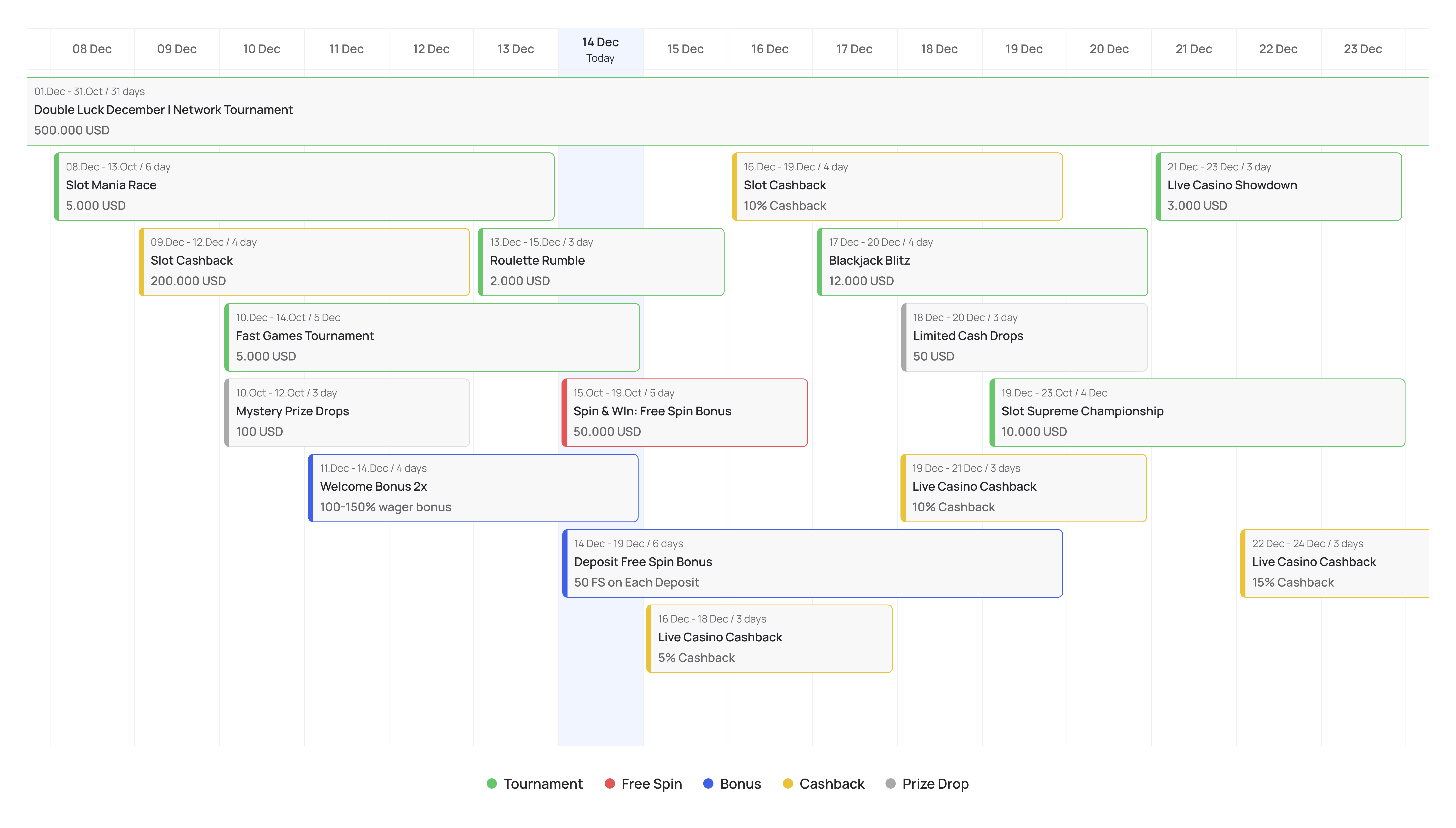Click the 01.Dec - 31.Oct / 31 days text

point(89,92)
